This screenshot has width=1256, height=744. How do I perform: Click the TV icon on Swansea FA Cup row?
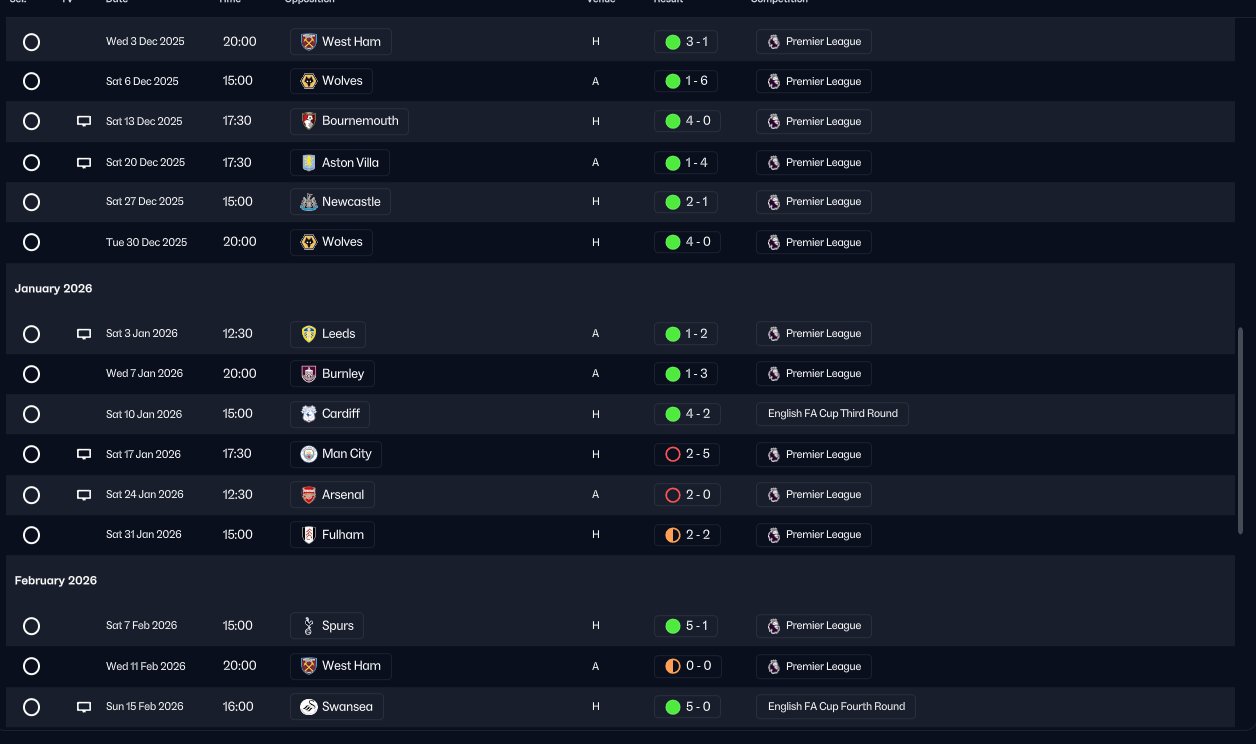84,707
